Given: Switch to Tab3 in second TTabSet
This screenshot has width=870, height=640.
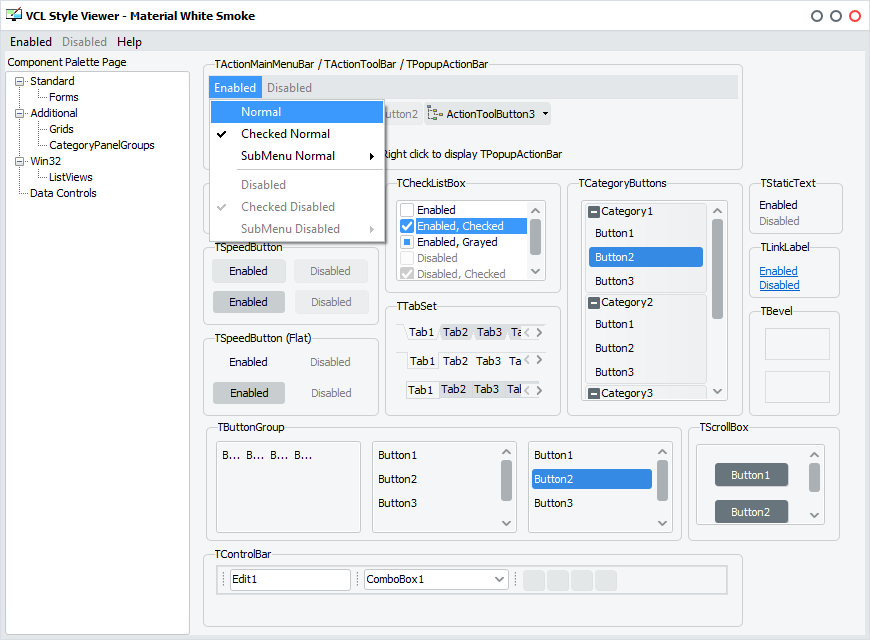Looking at the screenshot, I should click(x=488, y=361).
